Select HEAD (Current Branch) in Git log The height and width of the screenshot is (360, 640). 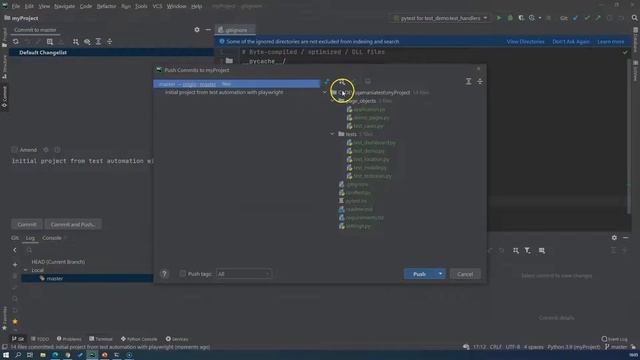58,262
